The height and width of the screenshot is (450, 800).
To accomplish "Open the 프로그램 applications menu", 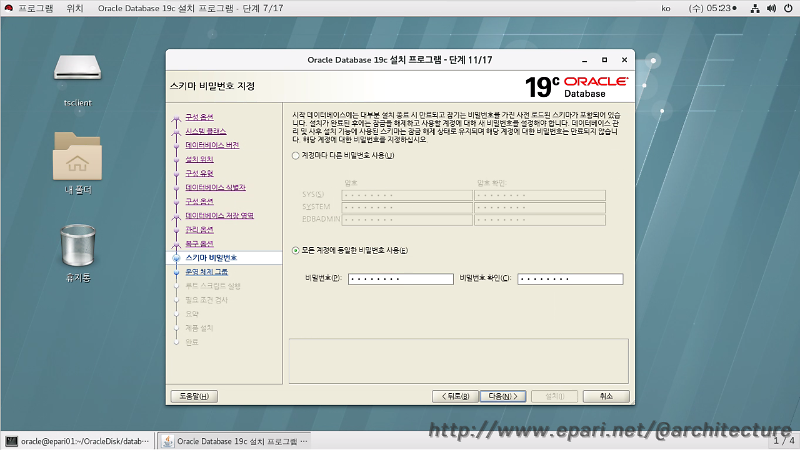I will tap(36, 8).
